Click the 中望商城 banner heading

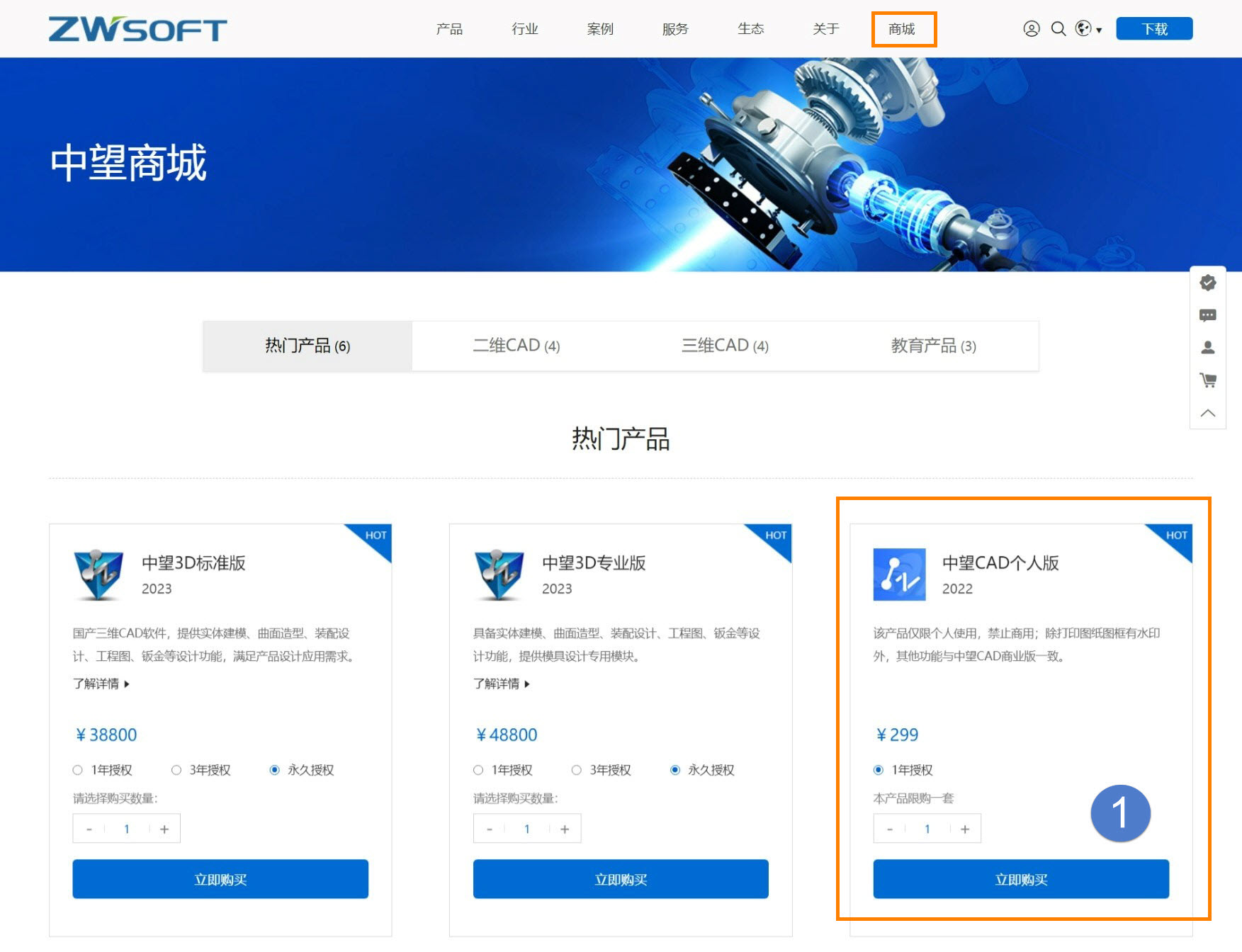click(128, 163)
